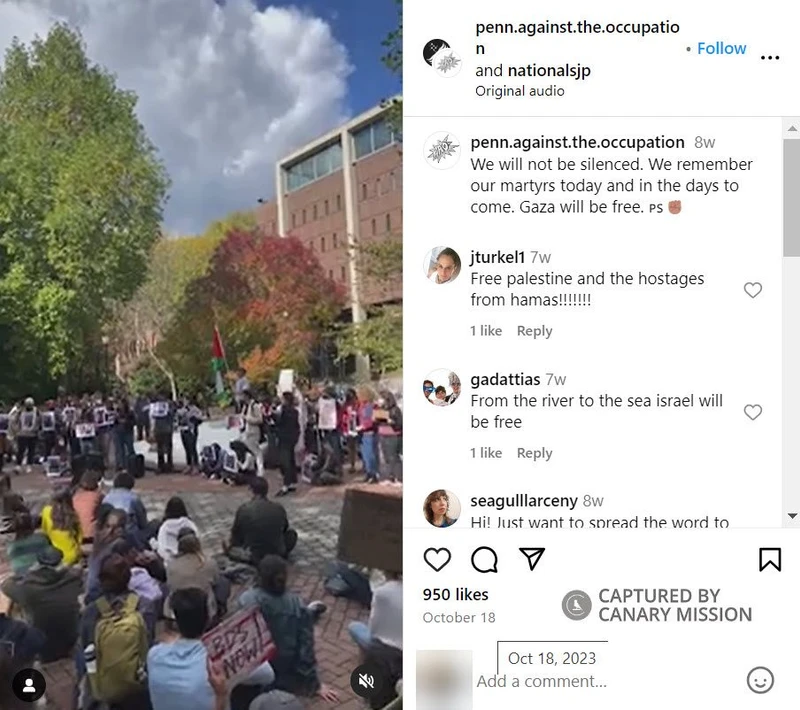Open comment bubble icon below post
Image resolution: width=800 pixels, height=710 pixels.
click(484, 560)
